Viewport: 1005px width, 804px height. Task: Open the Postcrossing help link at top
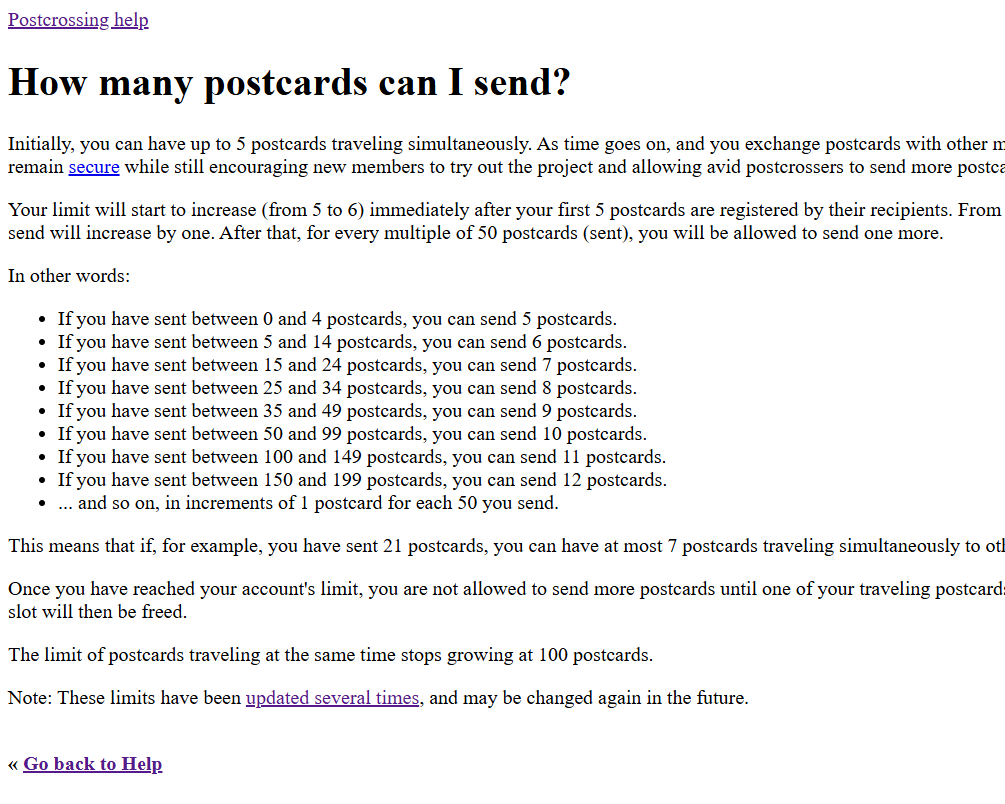[78, 20]
